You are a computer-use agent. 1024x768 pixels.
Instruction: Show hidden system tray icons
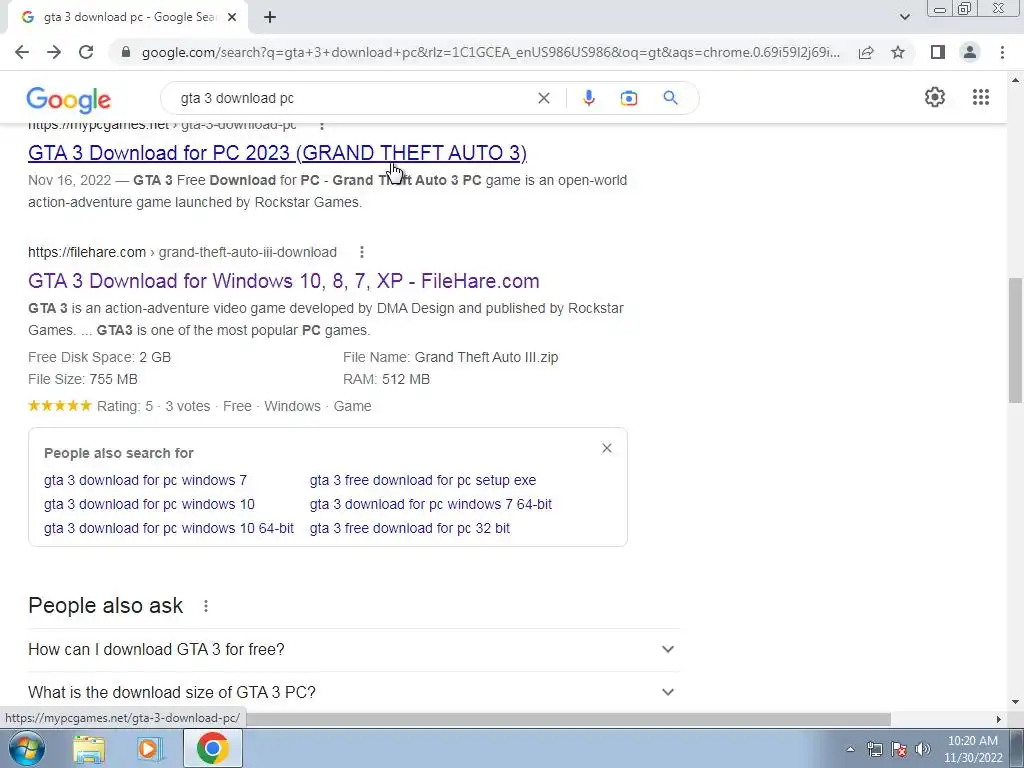(850, 749)
